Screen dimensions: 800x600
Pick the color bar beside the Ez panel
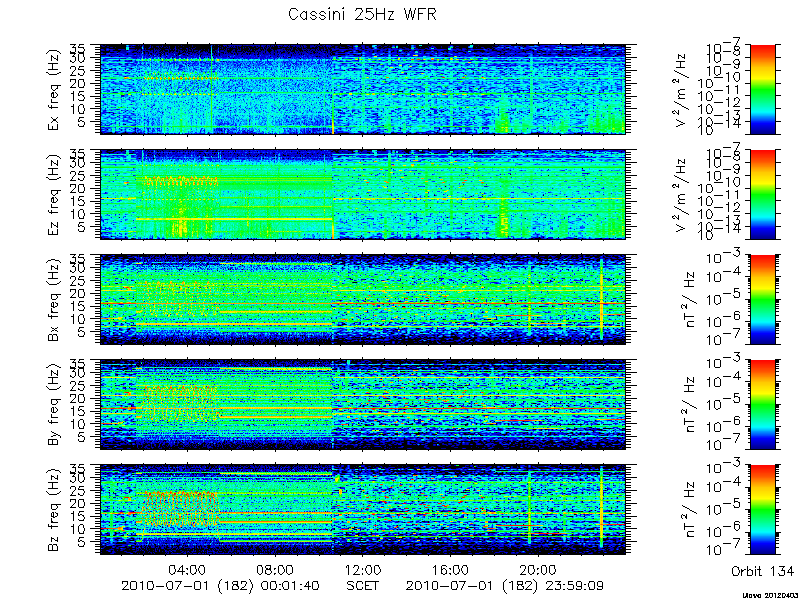(762, 194)
